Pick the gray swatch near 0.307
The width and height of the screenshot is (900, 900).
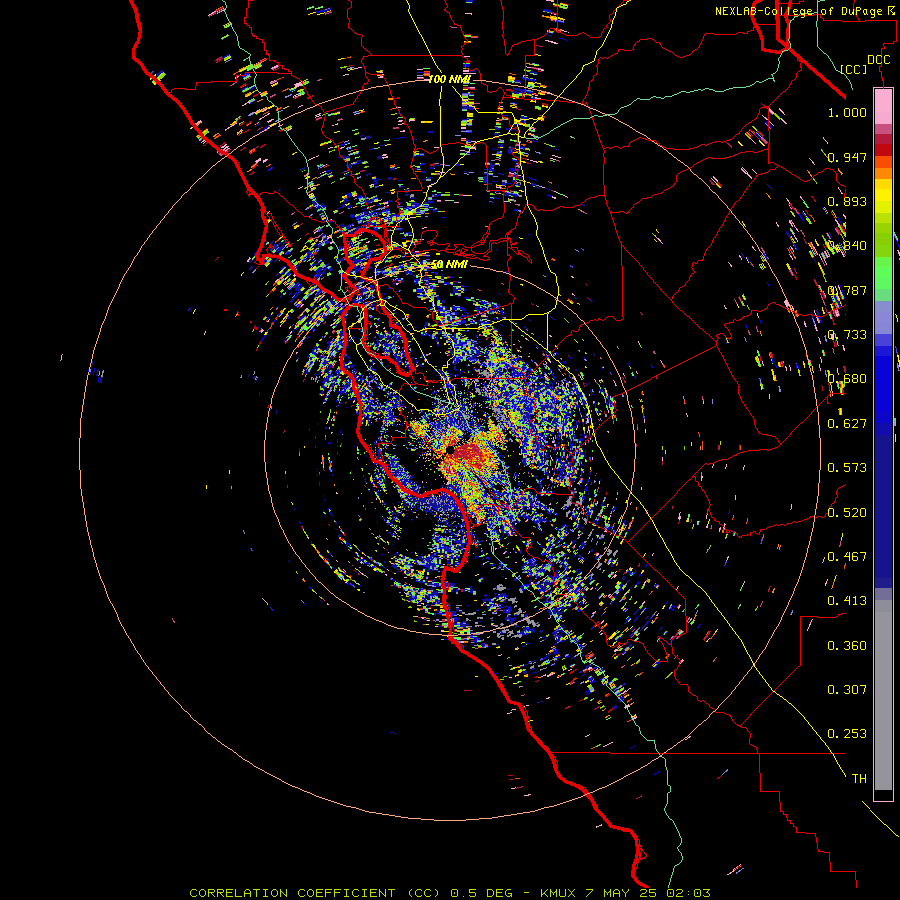click(883, 695)
